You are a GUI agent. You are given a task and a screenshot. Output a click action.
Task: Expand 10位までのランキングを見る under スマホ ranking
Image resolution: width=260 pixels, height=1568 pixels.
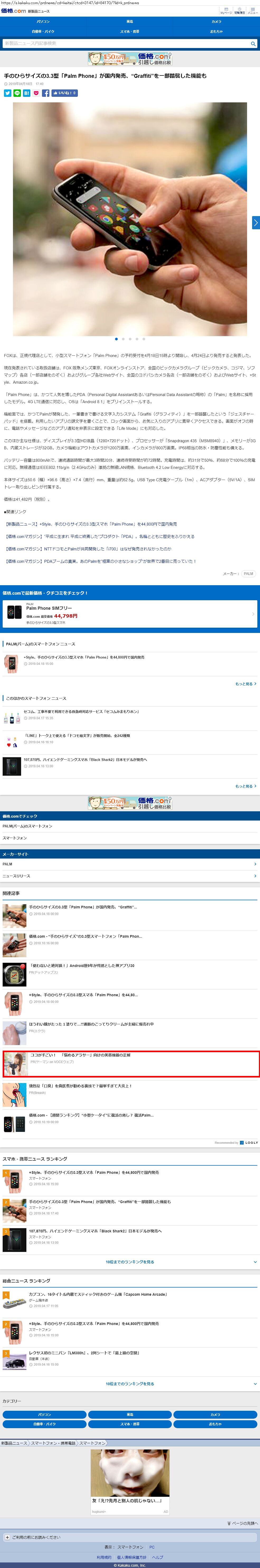click(x=130, y=1262)
